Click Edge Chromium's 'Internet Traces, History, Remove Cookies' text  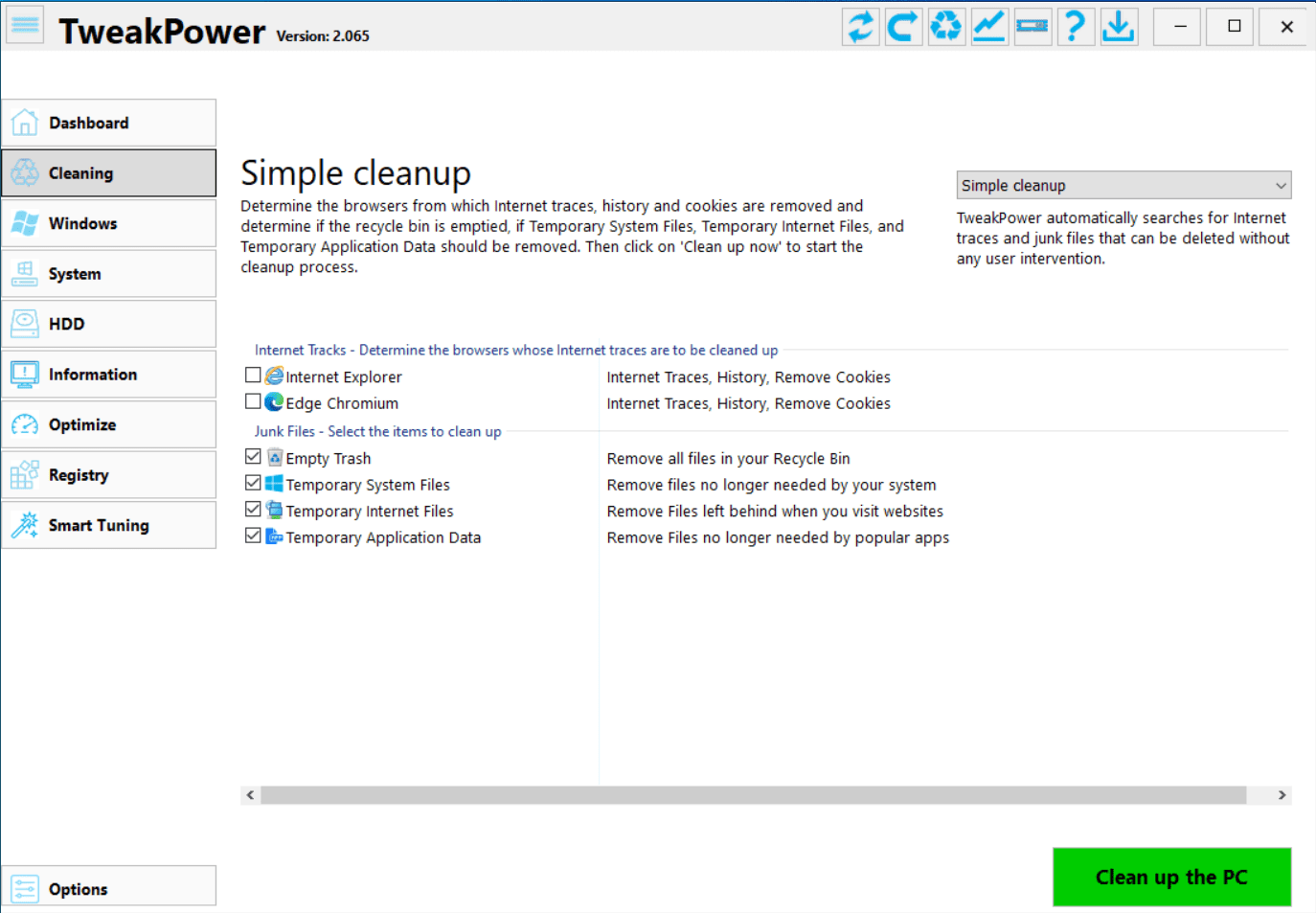click(748, 404)
